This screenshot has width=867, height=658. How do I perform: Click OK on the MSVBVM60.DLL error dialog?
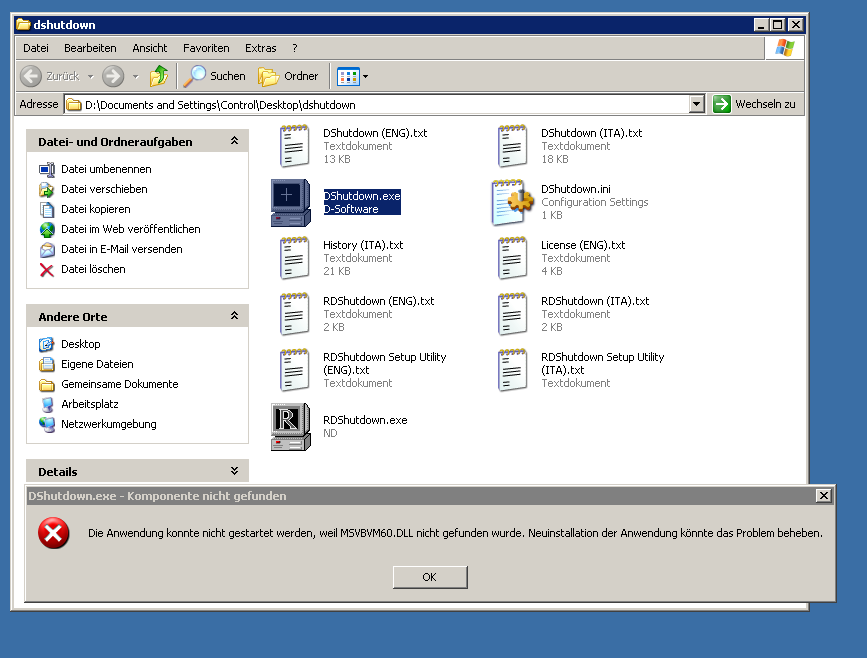pyautogui.click(x=429, y=577)
